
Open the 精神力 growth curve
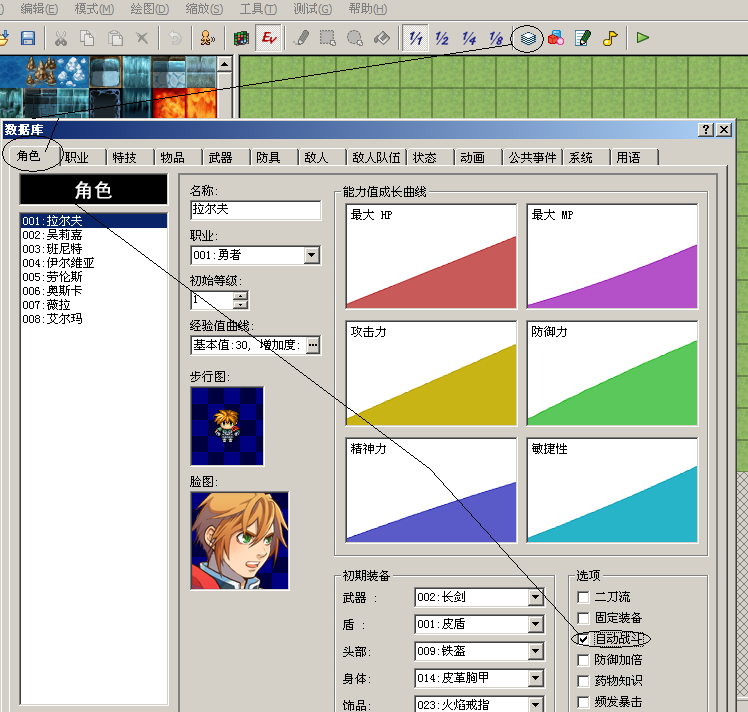(431, 490)
